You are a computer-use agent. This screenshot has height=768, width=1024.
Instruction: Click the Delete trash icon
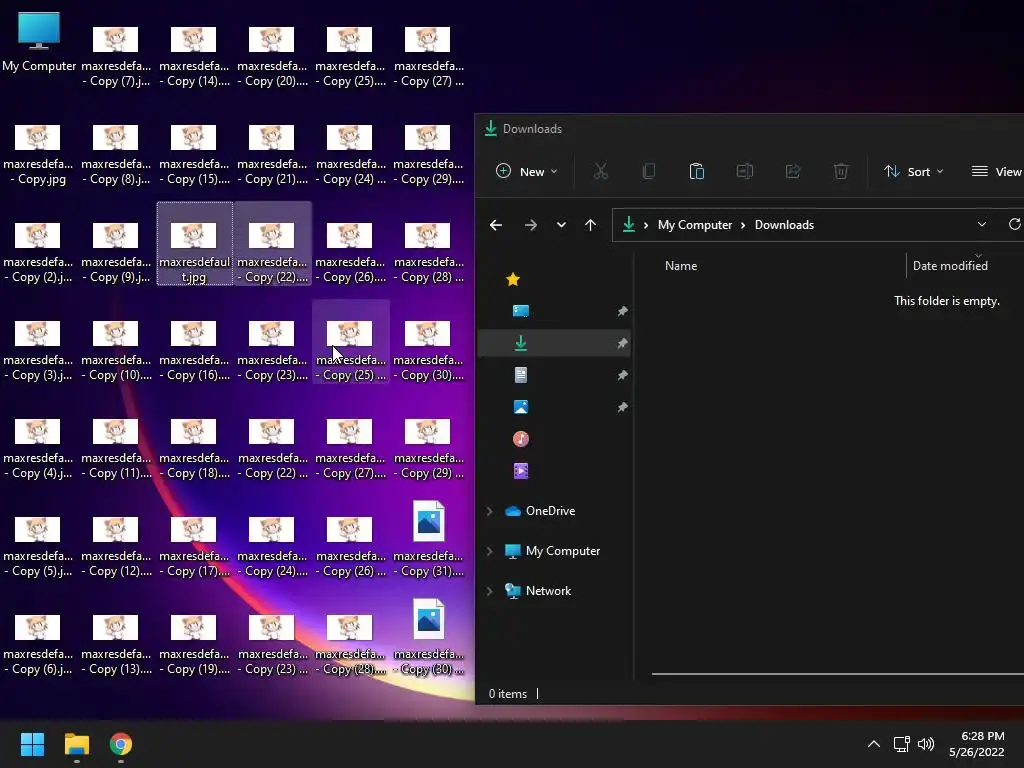(x=840, y=171)
